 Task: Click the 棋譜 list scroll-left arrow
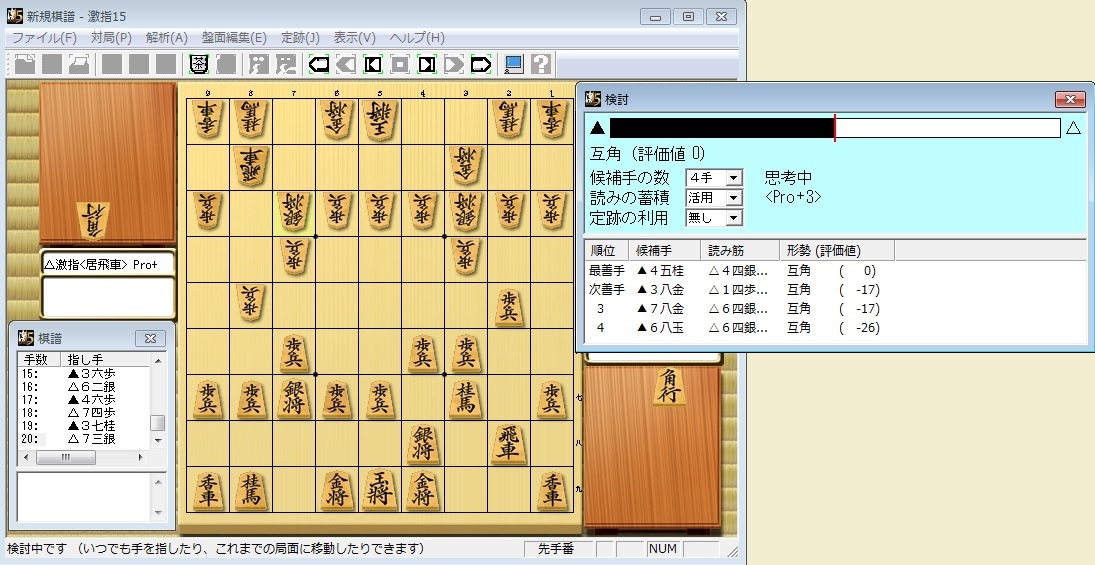[26, 457]
